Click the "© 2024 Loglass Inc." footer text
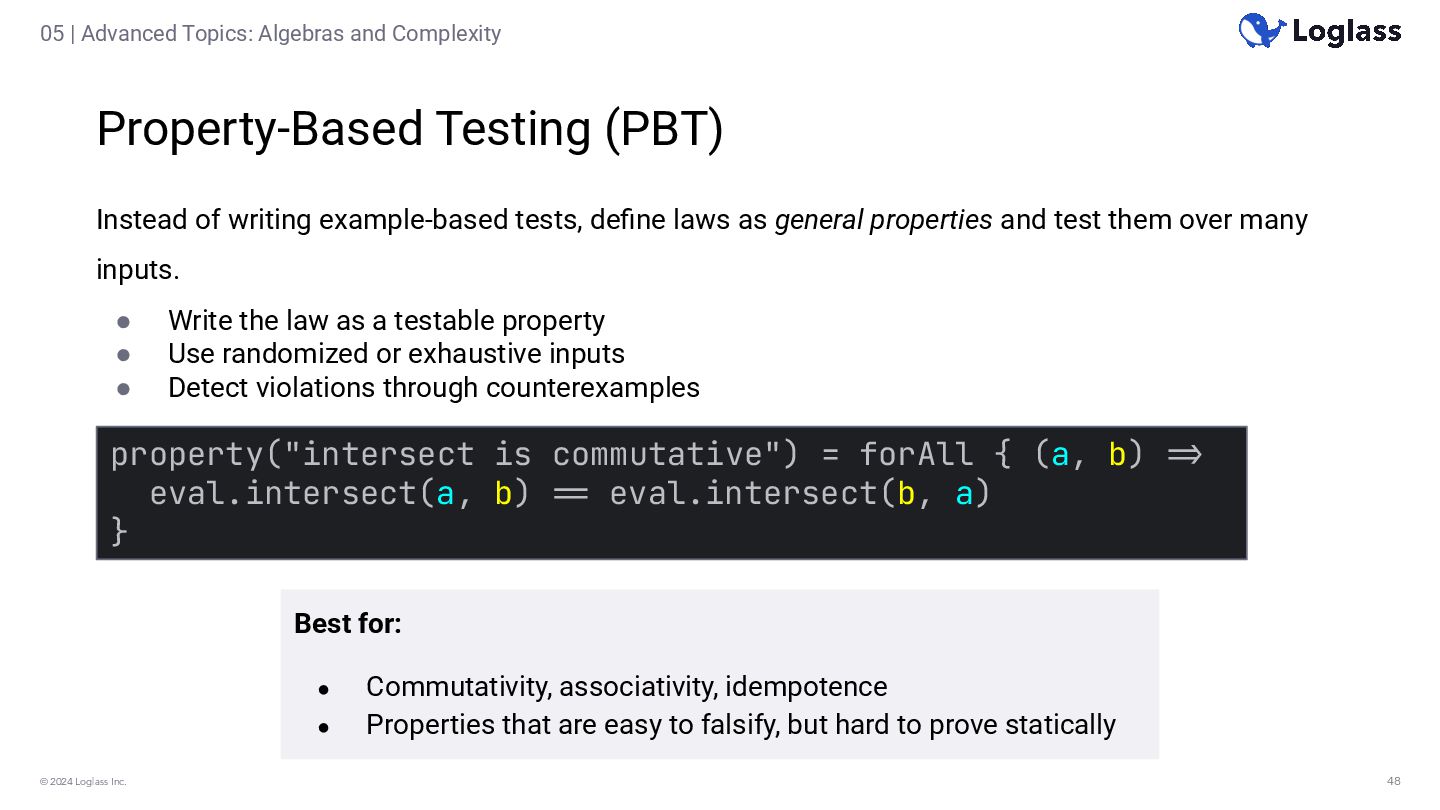This screenshot has height=810, width=1440. (83, 782)
